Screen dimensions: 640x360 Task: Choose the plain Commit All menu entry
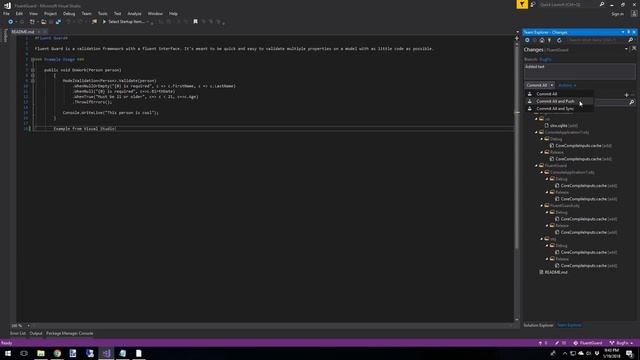click(559, 94)
